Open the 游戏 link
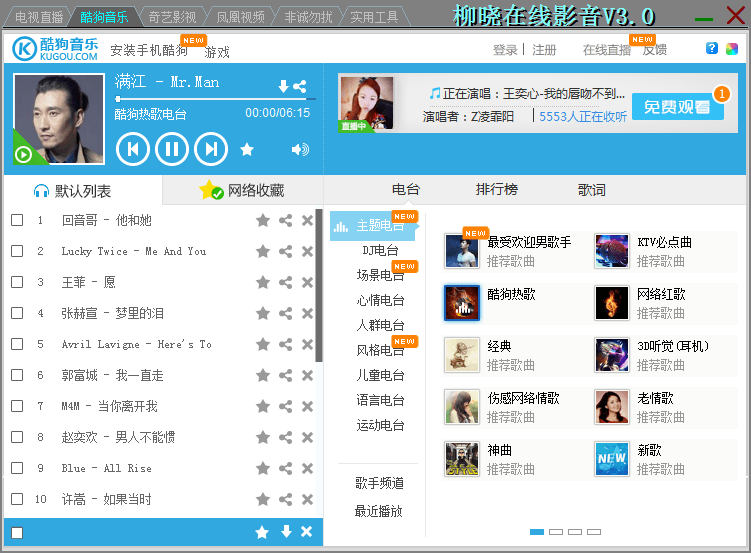The image size is (751, 553). tap(216, 52)
